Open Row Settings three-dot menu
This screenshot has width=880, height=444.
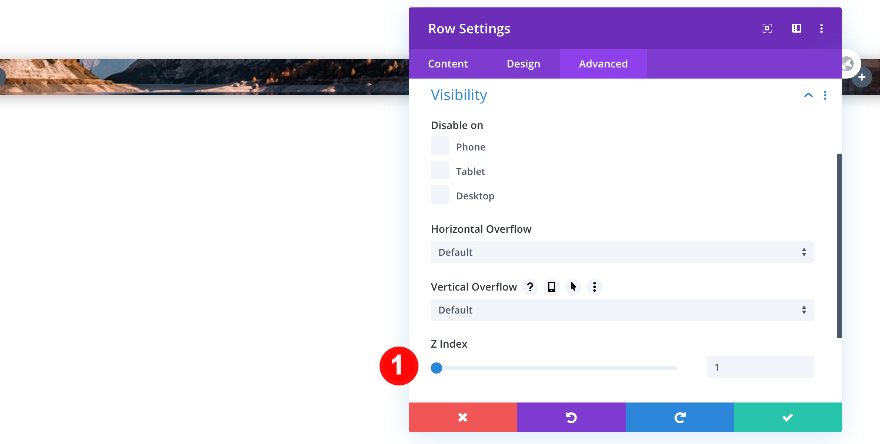tap(822, 29)
